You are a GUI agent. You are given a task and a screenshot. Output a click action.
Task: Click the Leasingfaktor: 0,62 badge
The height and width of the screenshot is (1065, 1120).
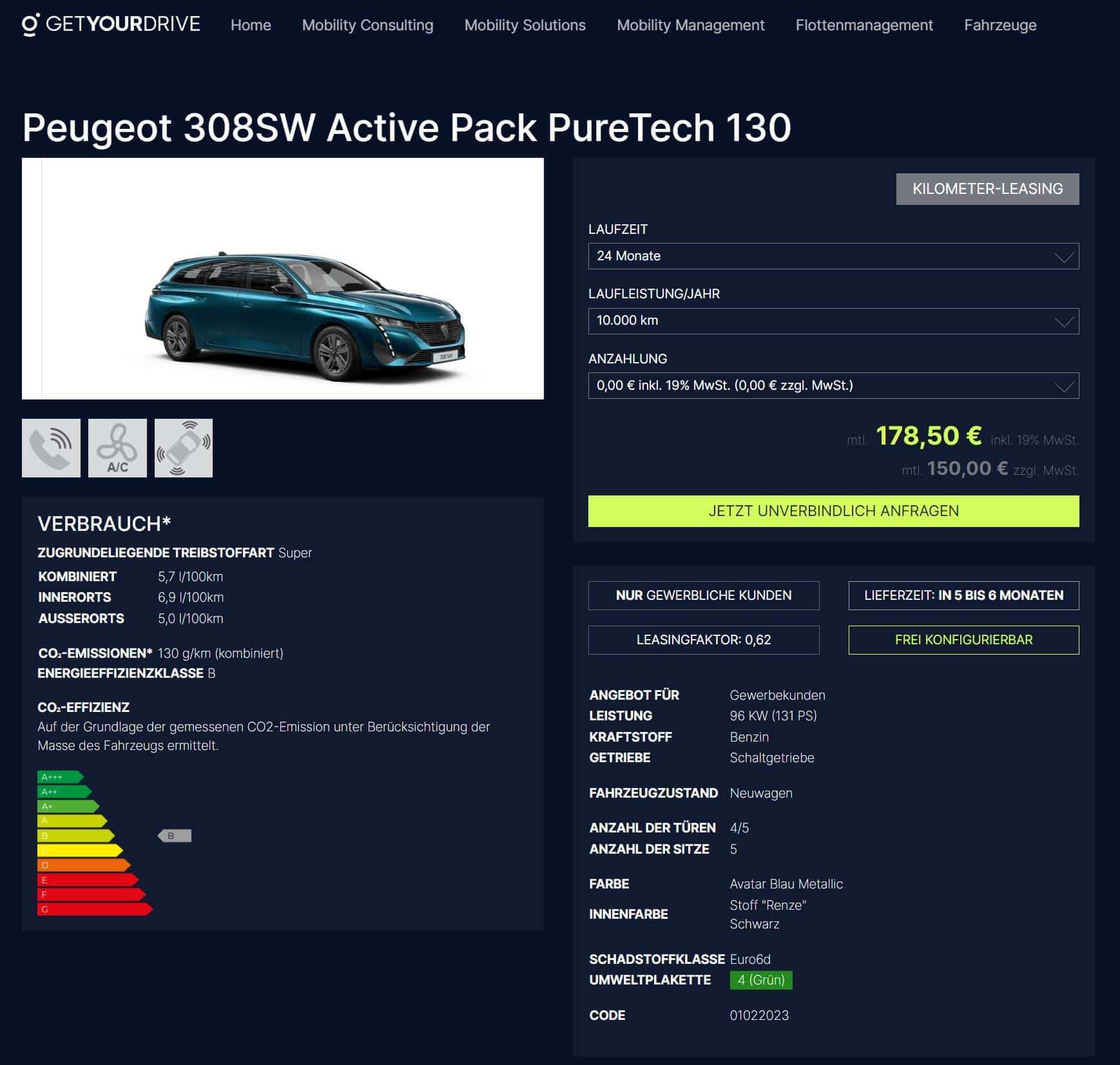[704, 640]
